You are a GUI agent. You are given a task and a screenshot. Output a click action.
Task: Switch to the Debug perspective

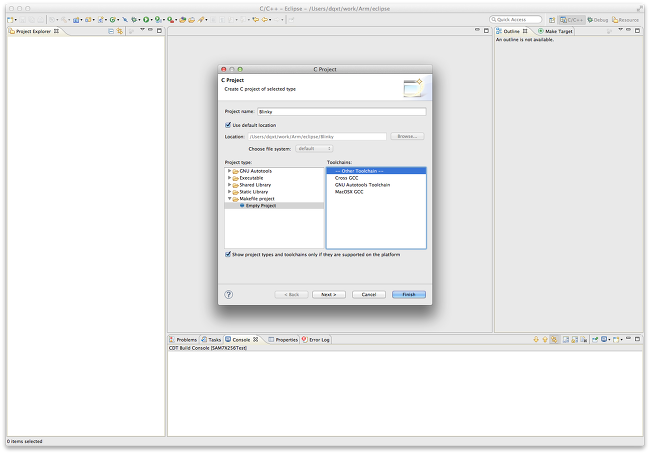point(597,20)
